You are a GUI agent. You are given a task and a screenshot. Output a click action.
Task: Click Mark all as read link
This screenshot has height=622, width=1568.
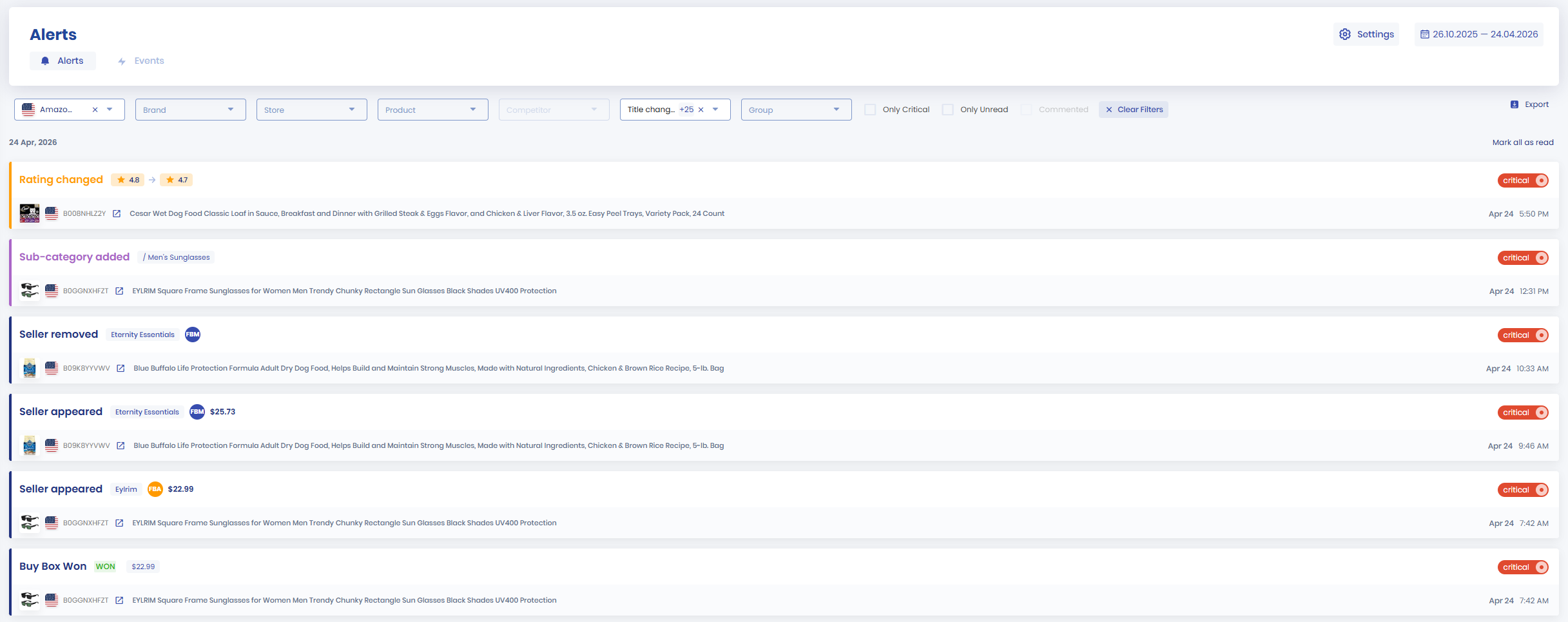(x=1522, y=142)
